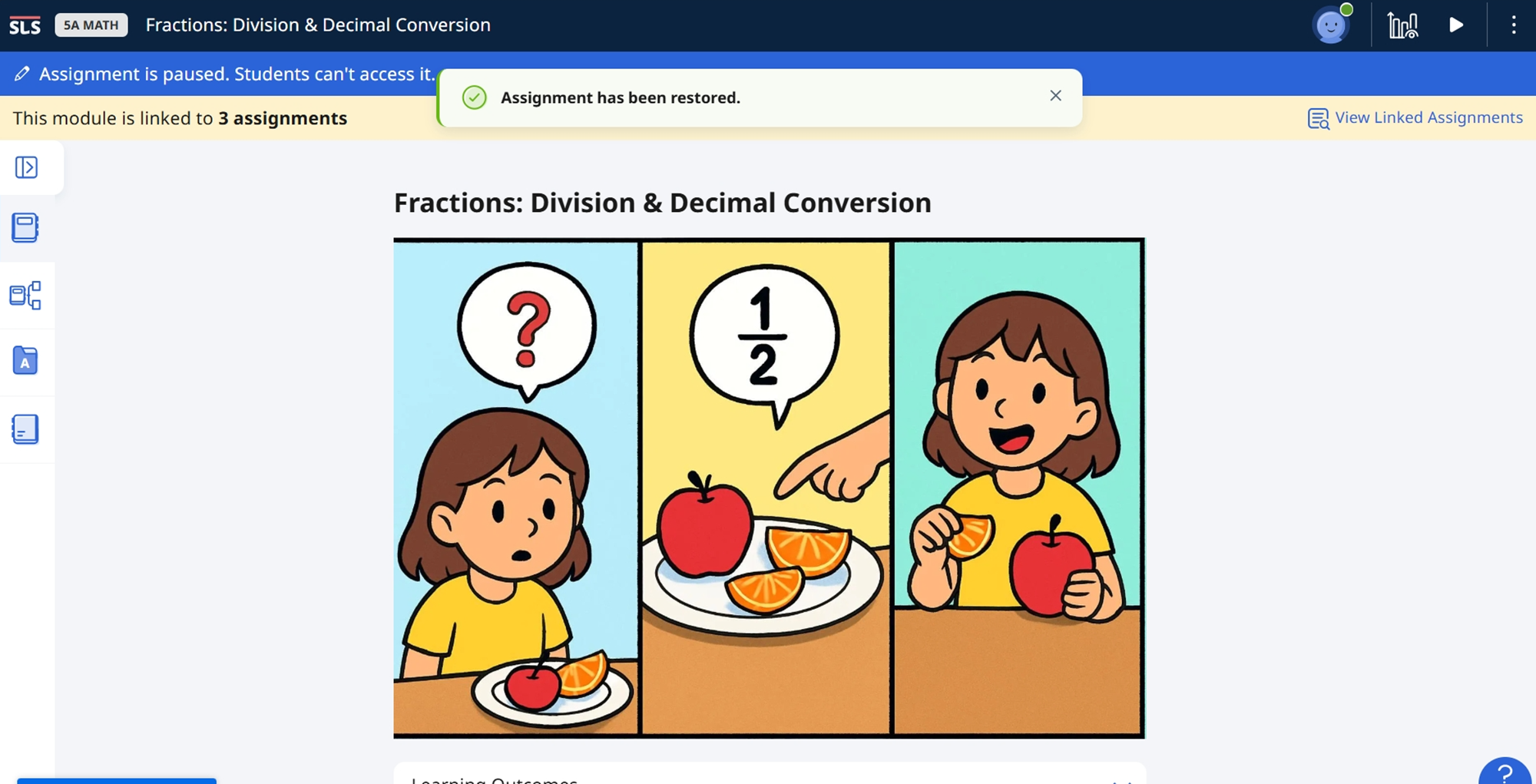Open the notebook notes icon in sidebar
1536x784 pixels.
25,429
